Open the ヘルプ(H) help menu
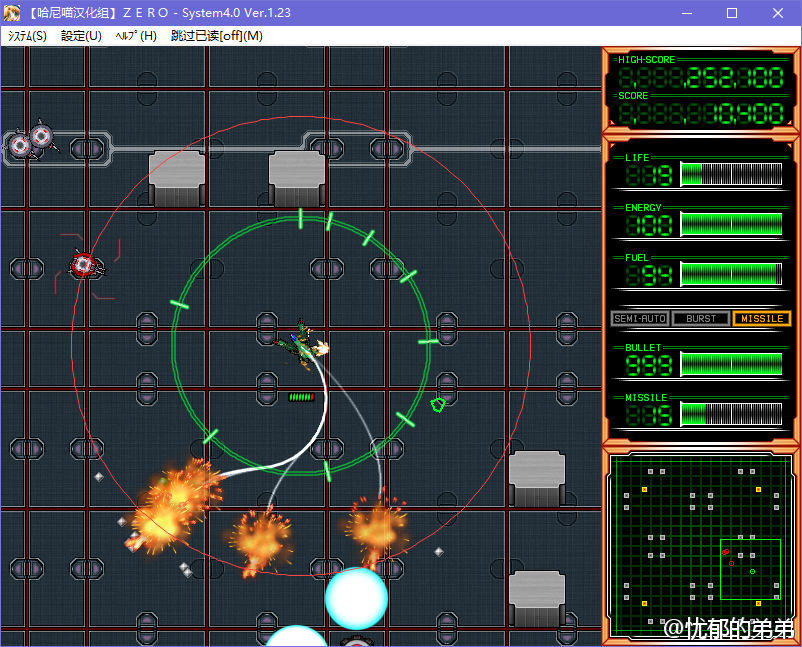 click(x=136, y=36)
